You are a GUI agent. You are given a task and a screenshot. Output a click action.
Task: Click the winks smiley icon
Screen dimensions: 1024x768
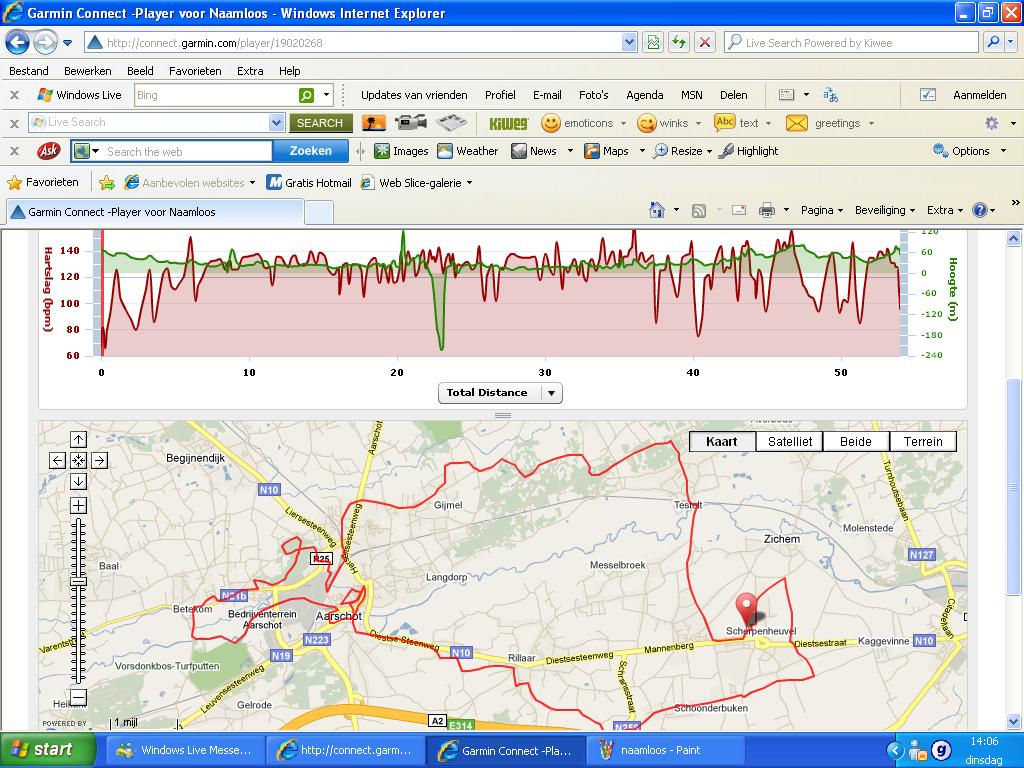(x=647, y=123)
